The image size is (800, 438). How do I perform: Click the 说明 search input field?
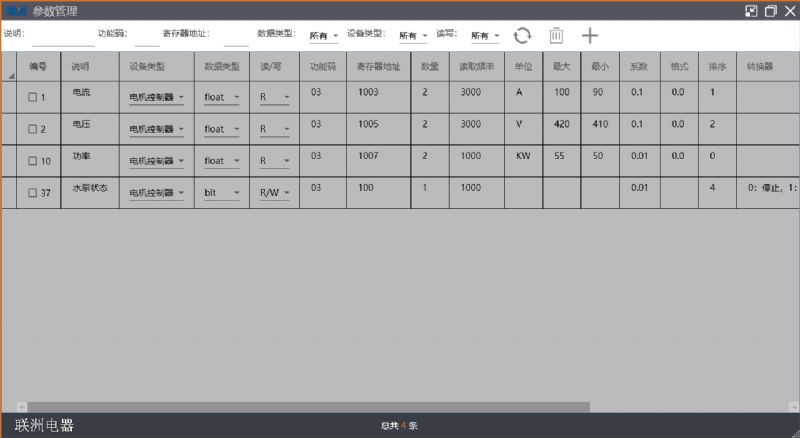(63, 36)
